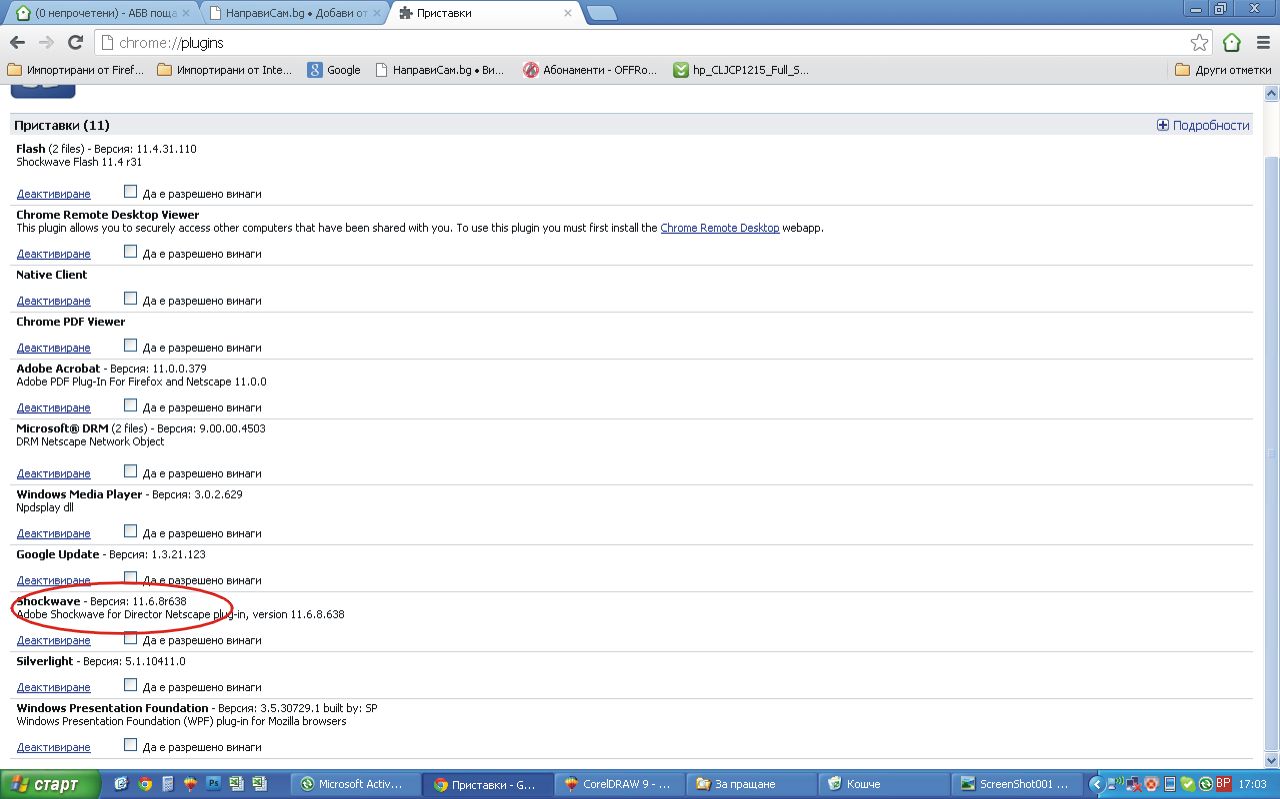Open the Chrome main menu icon

1263,43
